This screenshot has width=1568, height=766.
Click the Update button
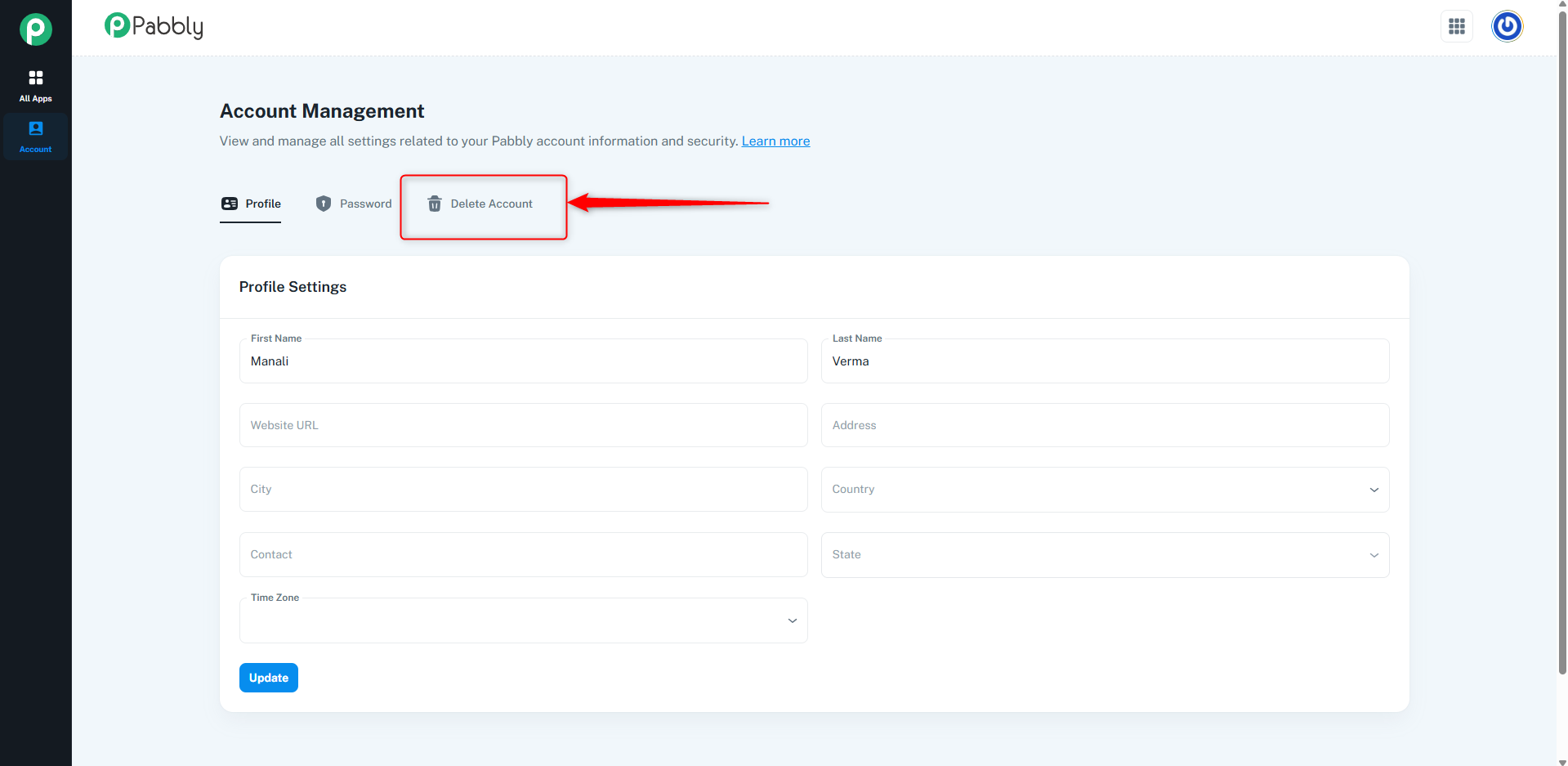tap(269, 678)
